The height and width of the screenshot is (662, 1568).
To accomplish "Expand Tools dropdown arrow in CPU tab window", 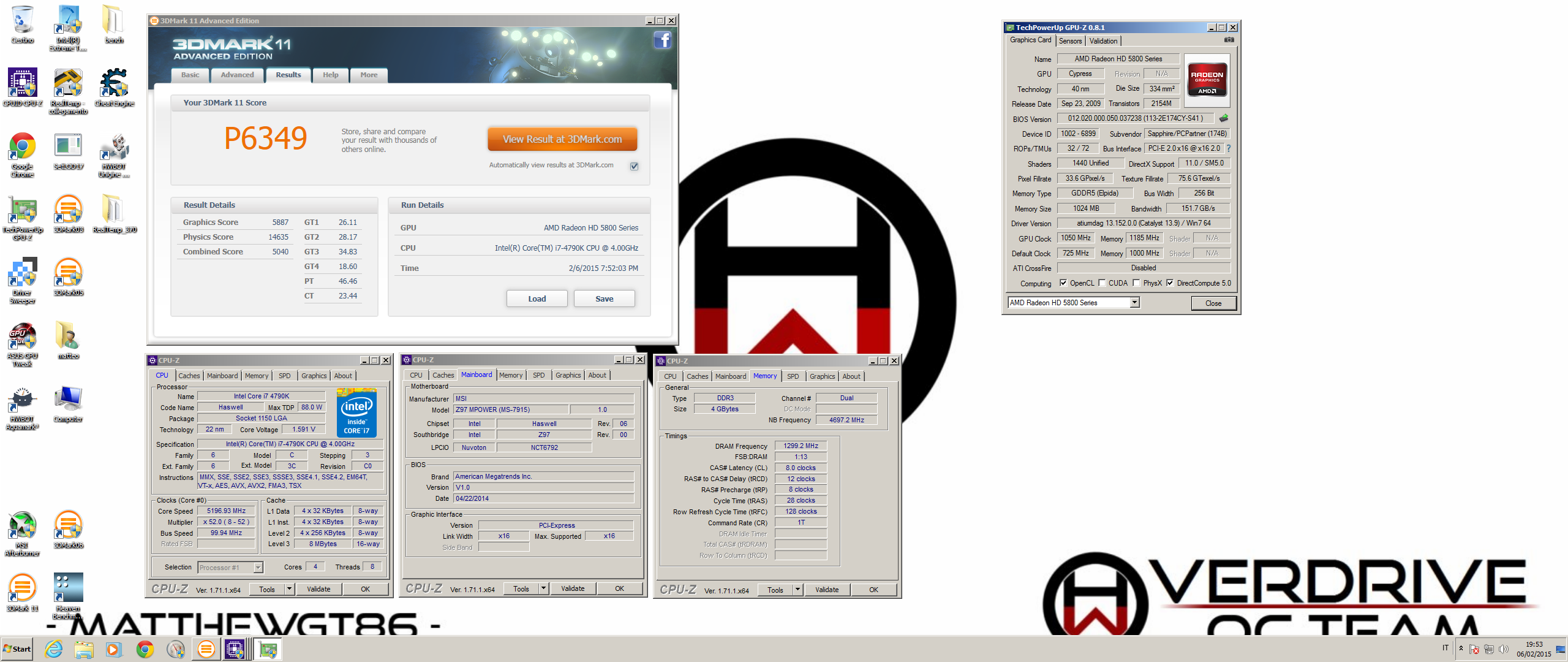I will (x=289, y=589).
